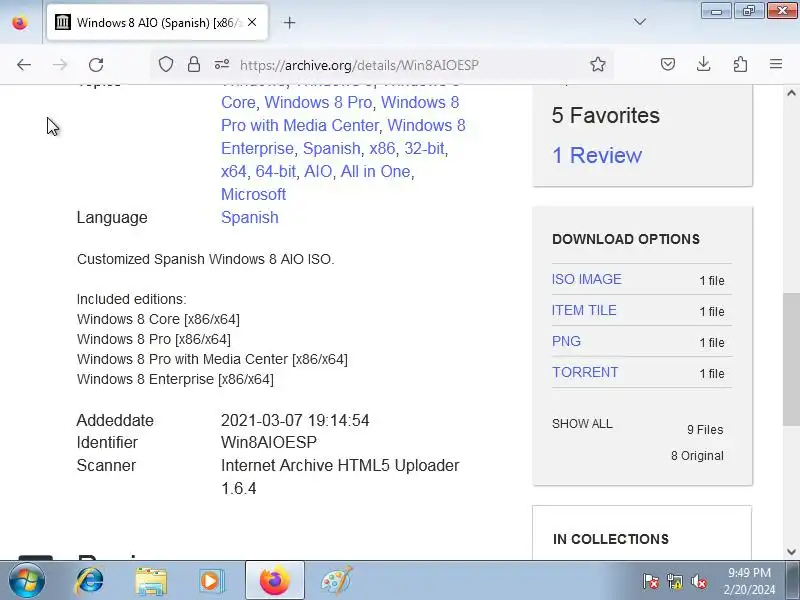Screen dimensions: 800x600
Task: Open the 32-bit topic link
Action: (x=424, y=148)
